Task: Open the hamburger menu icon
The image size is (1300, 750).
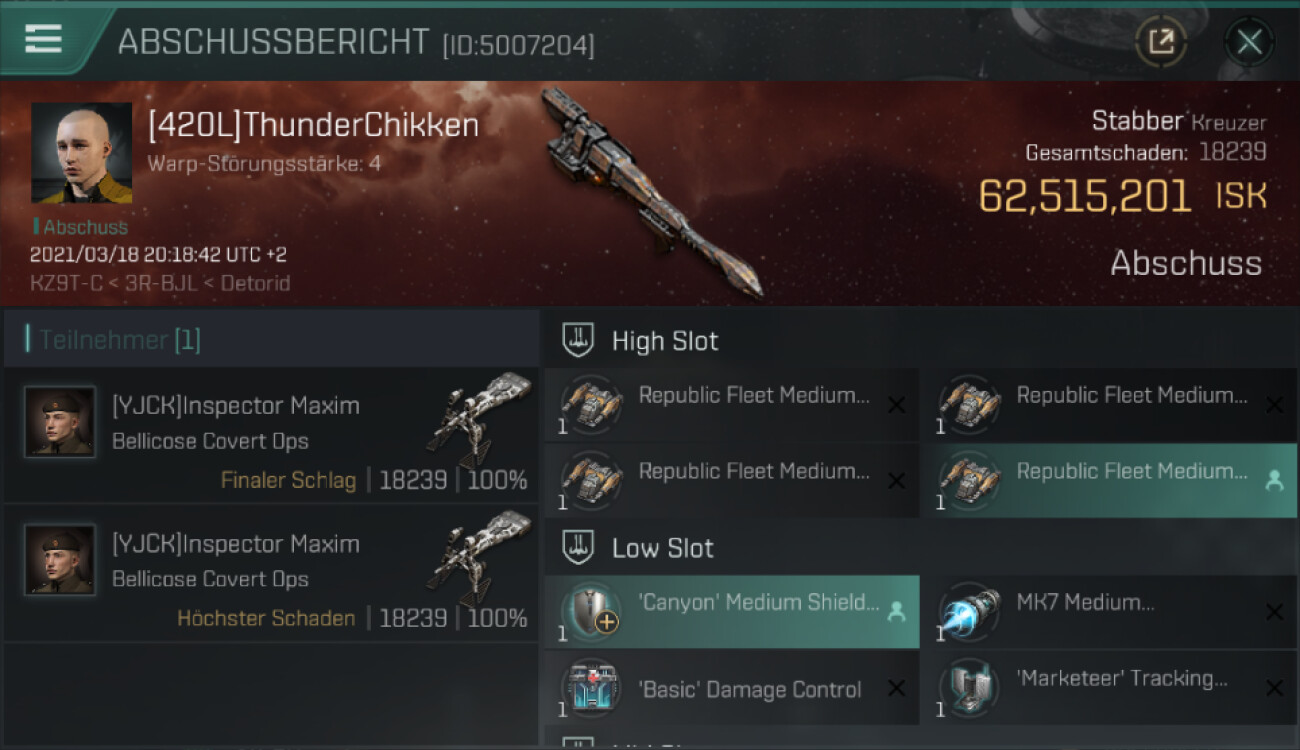Action: 43,39
